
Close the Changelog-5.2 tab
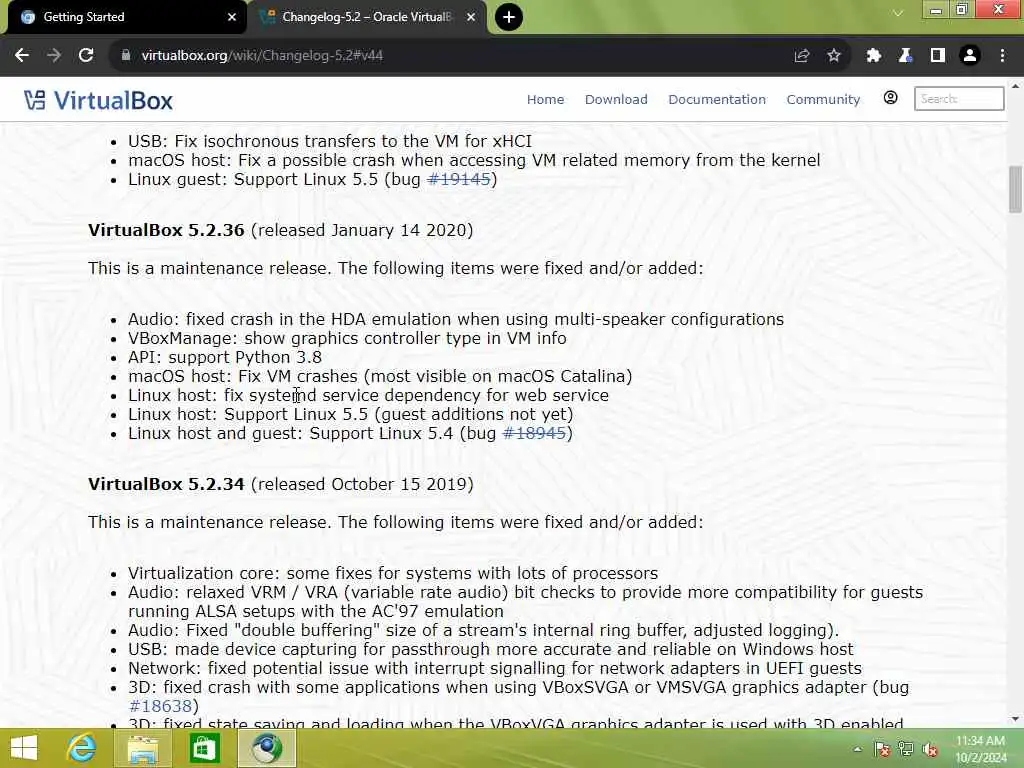click(471, 17)
